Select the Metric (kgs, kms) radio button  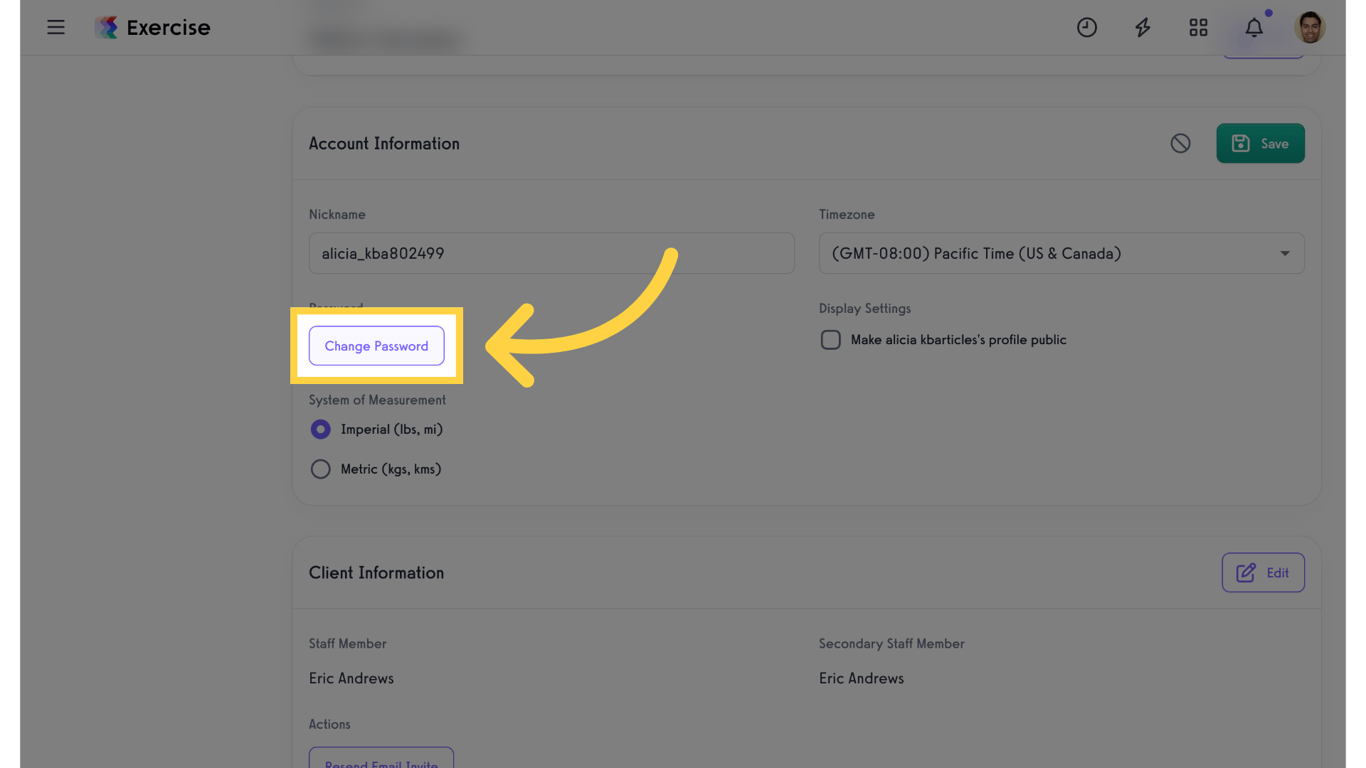pyautogui.click(x=320, y=468)
